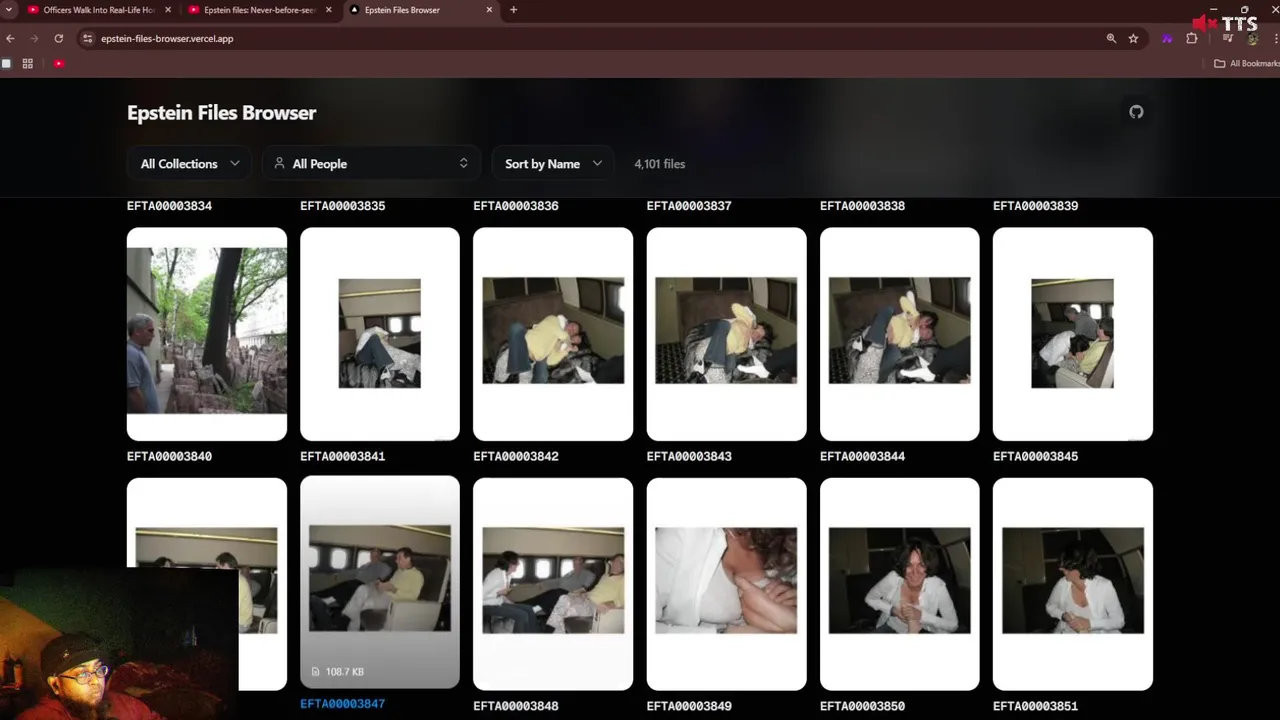Open thumbnail above label EFTA00003850

(900, 584)
